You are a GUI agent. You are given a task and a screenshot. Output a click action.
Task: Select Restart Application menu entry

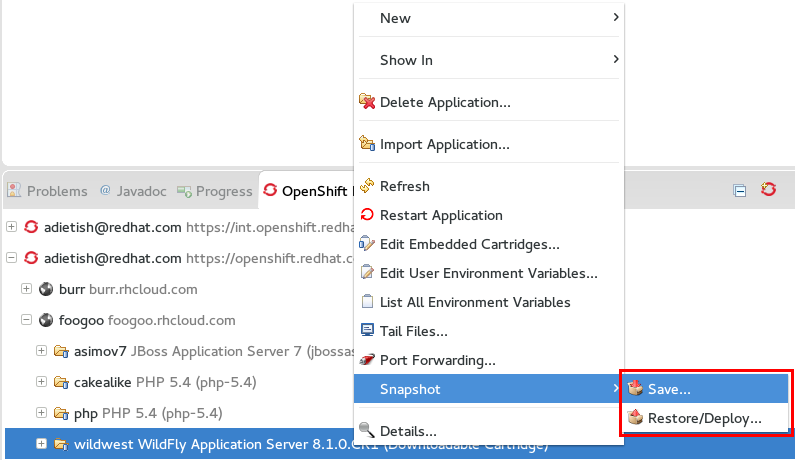(x=489, y=215)
